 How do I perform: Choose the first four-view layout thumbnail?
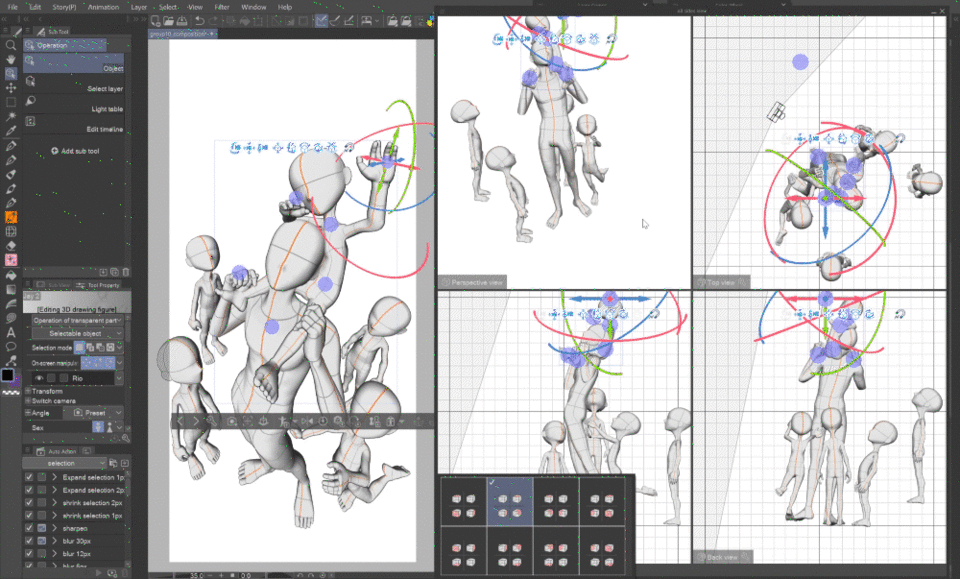(x=463, y=501)
